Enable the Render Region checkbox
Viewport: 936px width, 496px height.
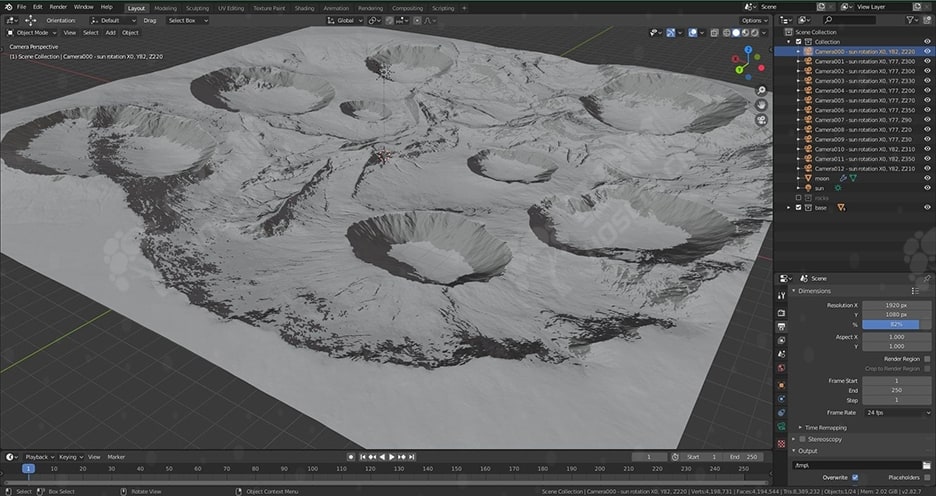(x=927, y=358)
